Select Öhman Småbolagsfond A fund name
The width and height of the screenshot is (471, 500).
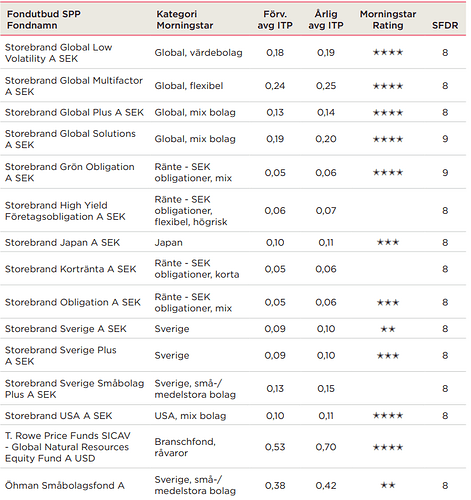65,486
